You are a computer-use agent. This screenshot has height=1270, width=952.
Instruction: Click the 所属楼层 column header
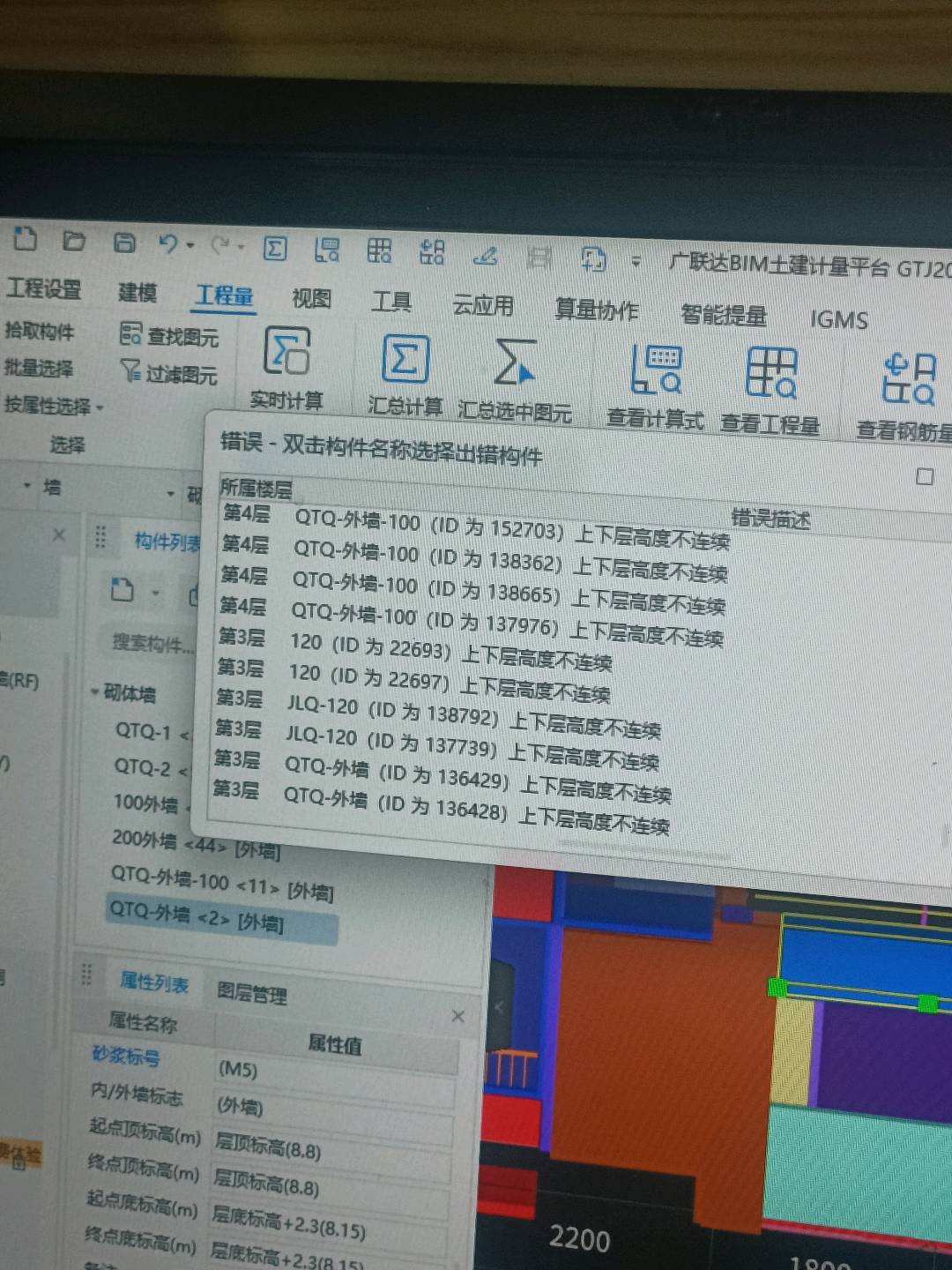(x=256, y=488)
